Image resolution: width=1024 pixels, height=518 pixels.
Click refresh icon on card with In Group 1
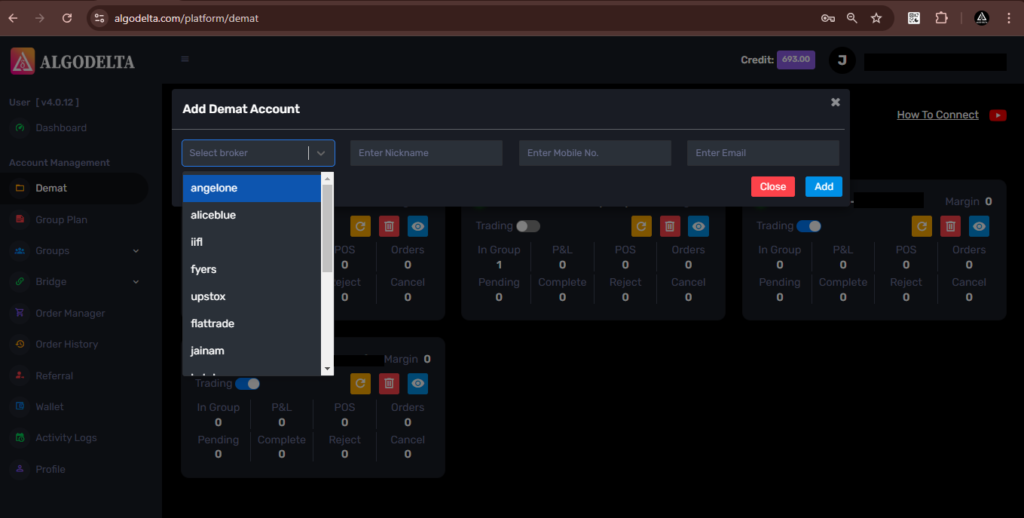pos(641,226)
